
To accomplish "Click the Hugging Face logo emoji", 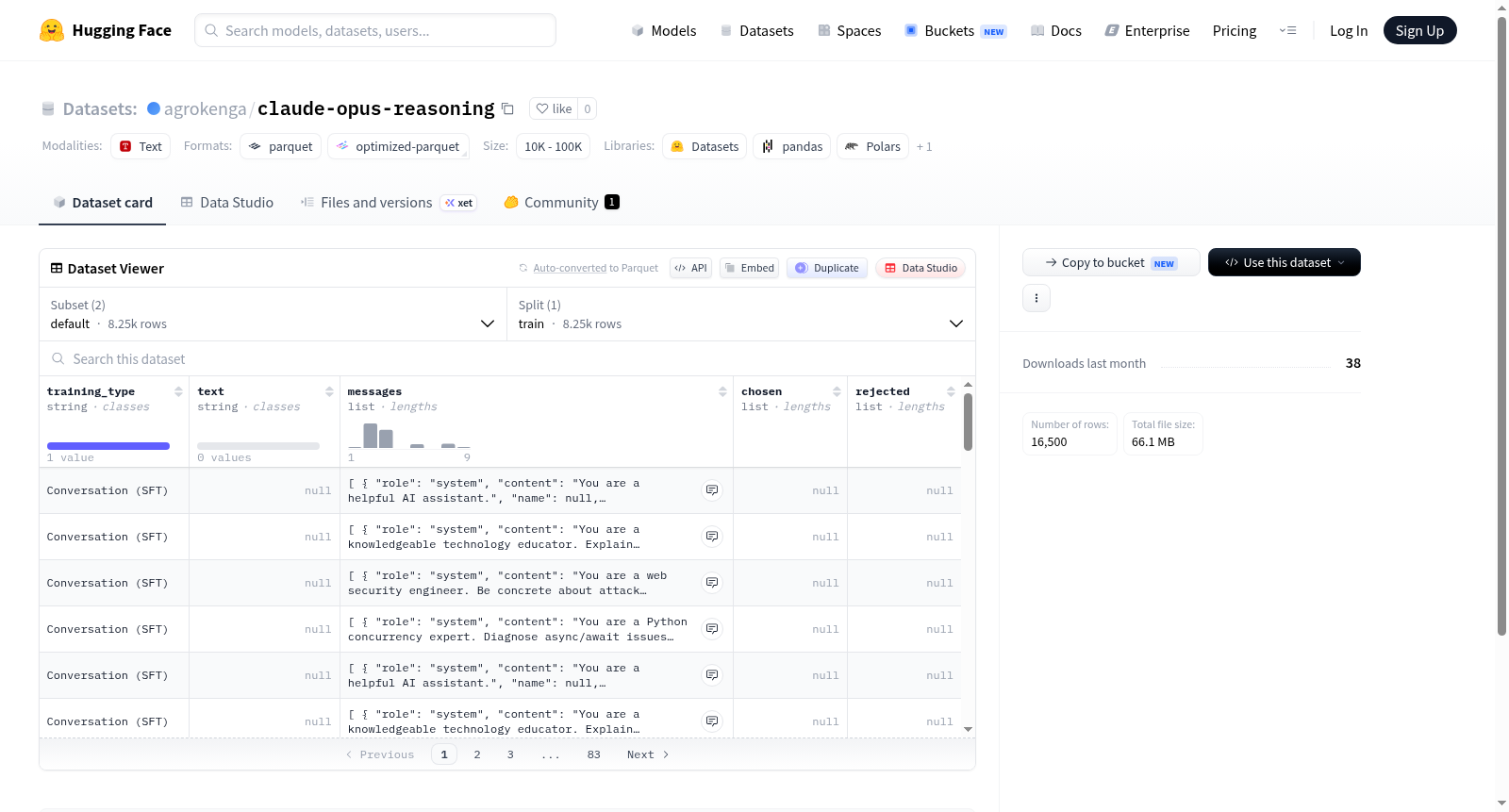I will point(52,30).
